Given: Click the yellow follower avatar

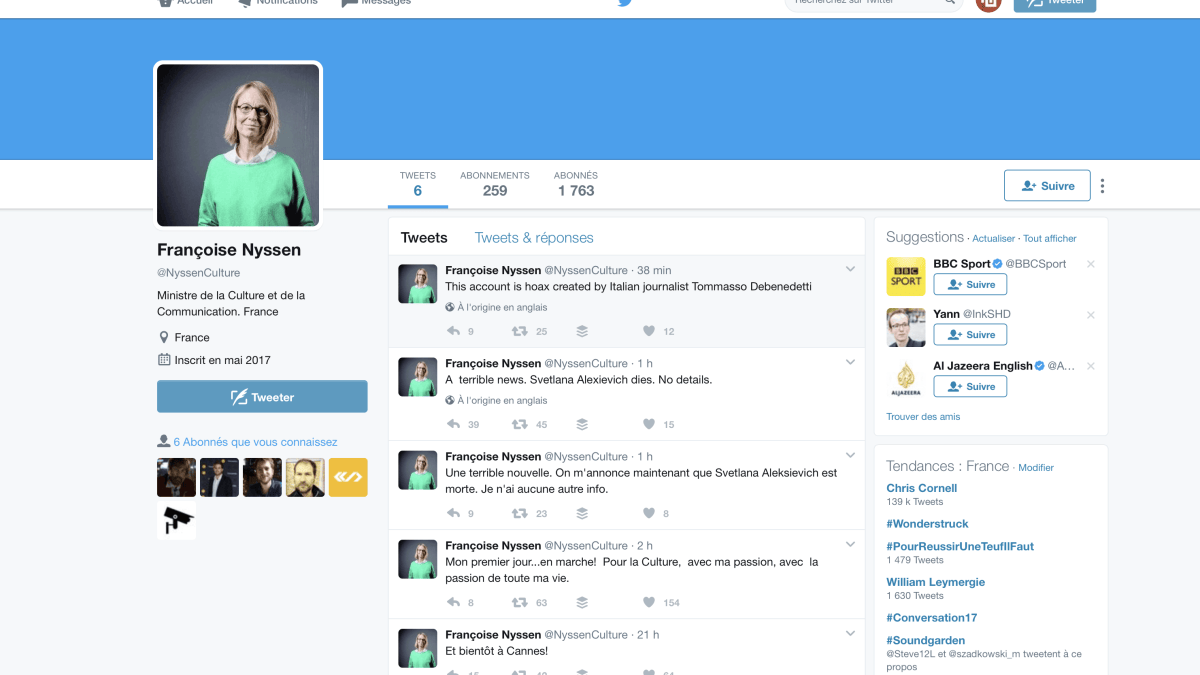Looking at the screenshot, I should click(x=348, y=477).
